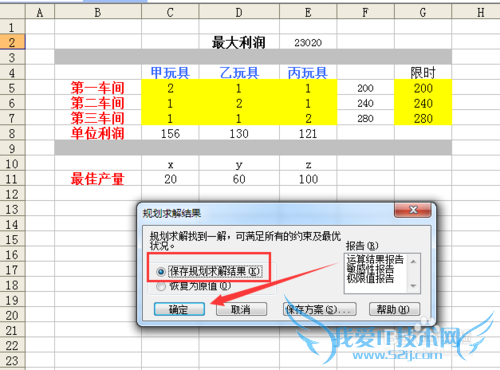Select row 23 header

pos(12,361)
